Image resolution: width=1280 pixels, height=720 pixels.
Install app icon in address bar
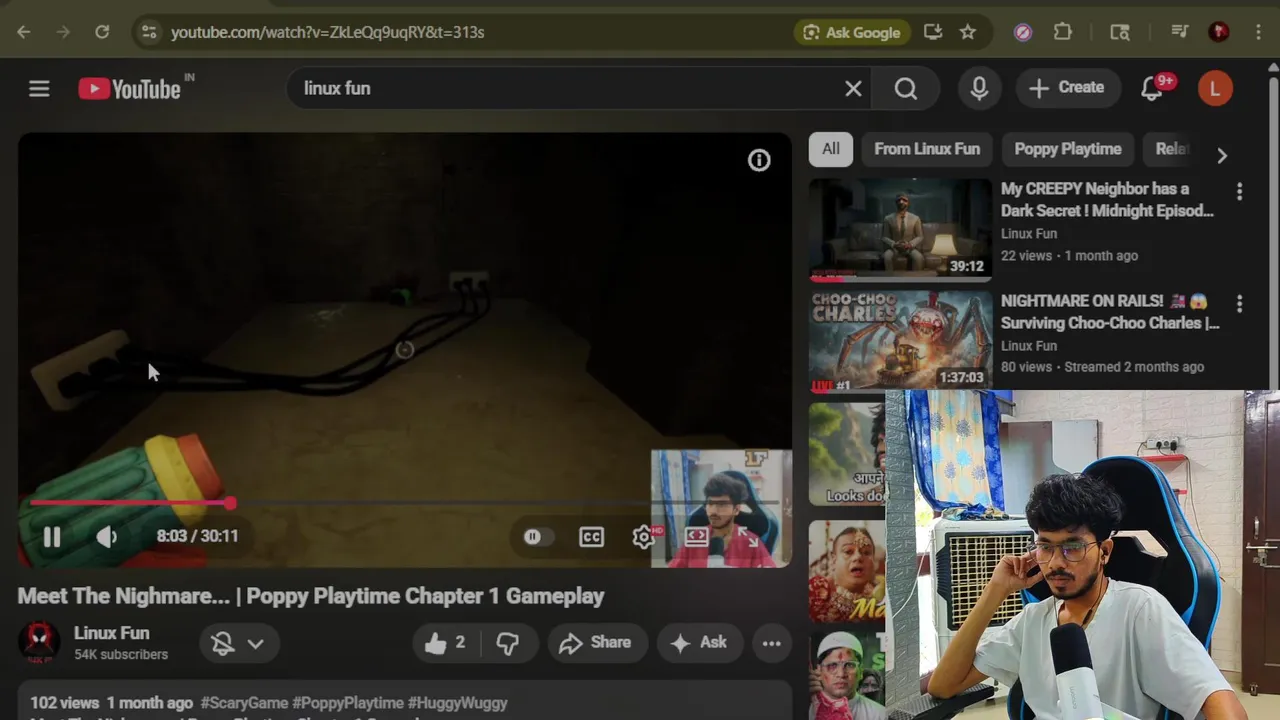point(933,32)
